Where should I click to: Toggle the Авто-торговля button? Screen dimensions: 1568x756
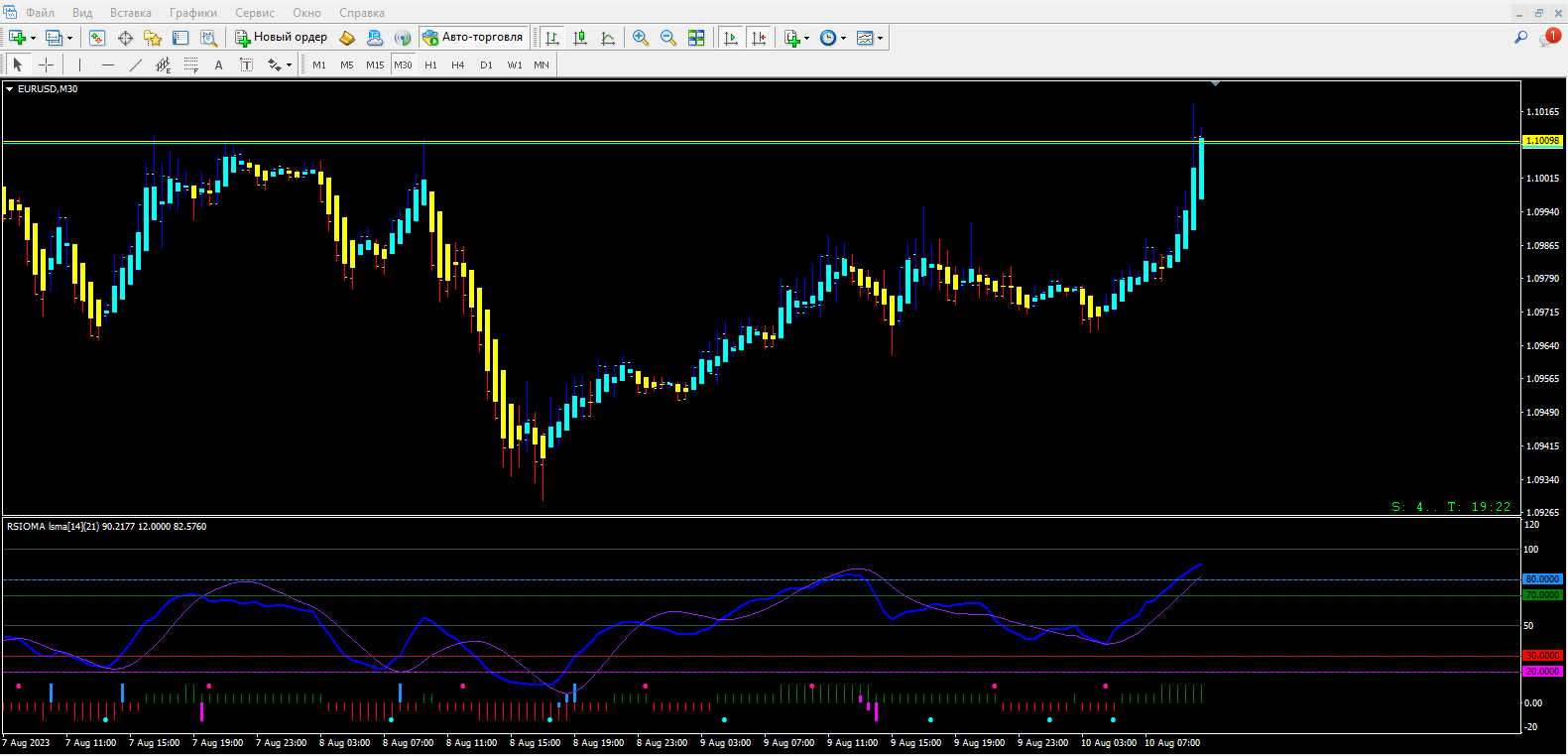pos(473,38)
